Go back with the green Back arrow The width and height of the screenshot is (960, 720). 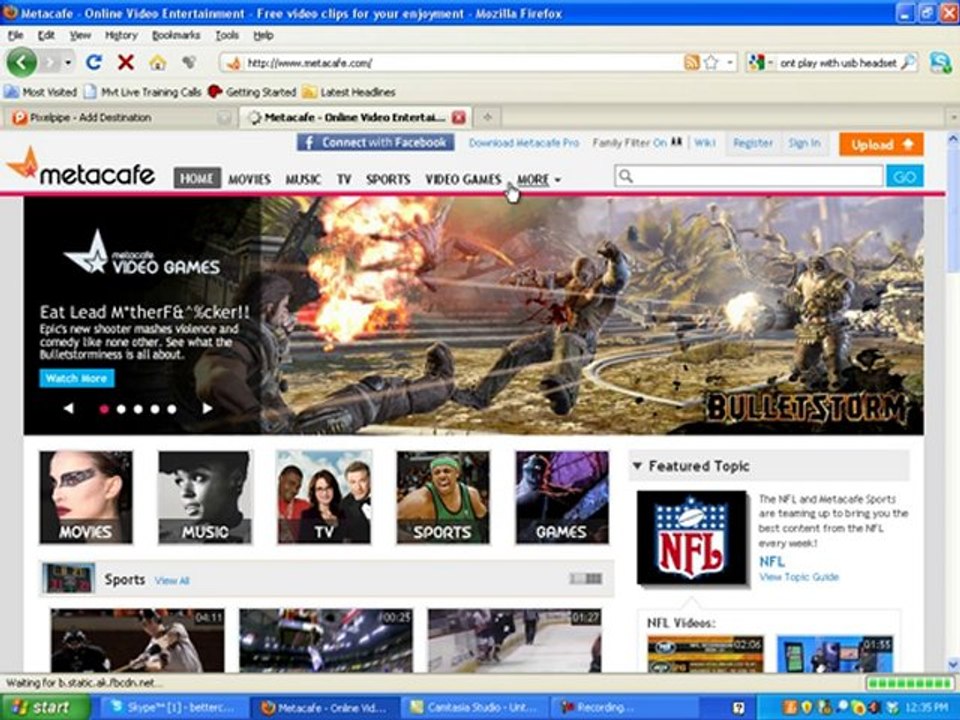point(21,62)
